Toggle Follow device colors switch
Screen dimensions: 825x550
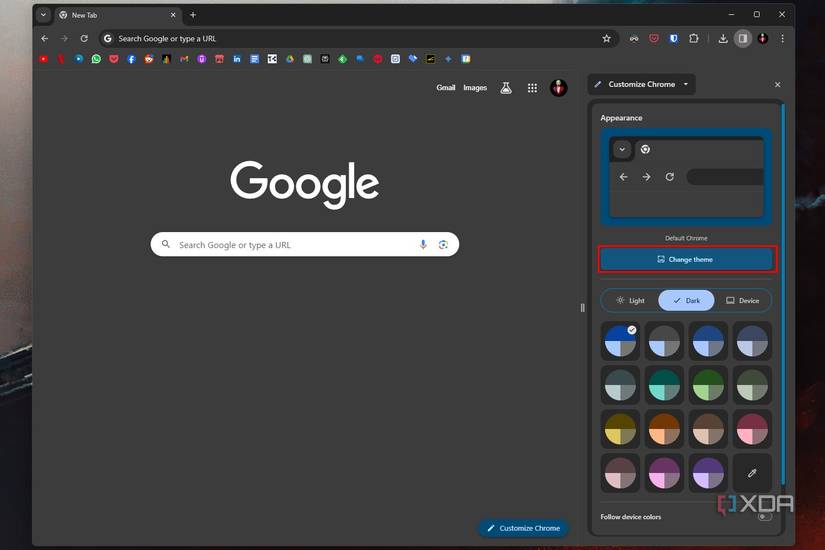pyautogui.click(x=764, y=517)
